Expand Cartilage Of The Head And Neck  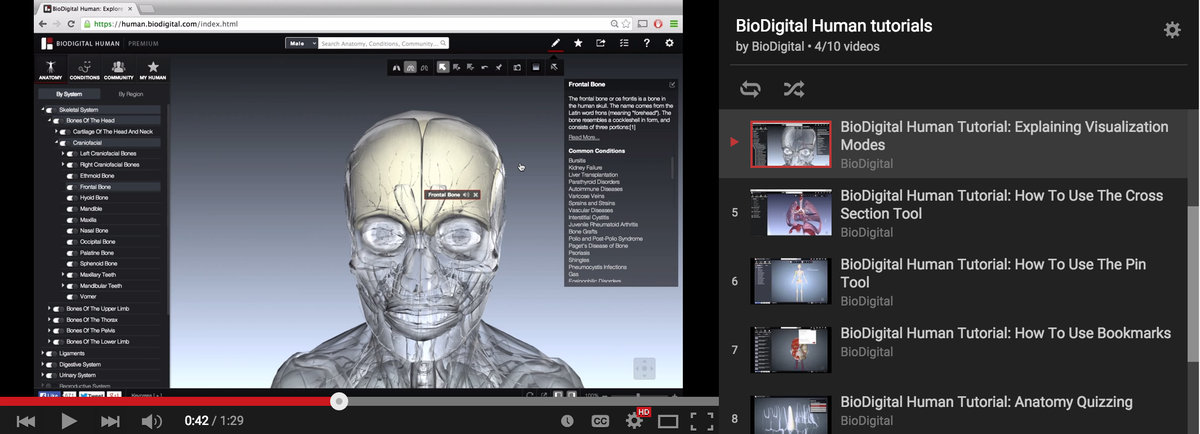pyautogui.click(x=56, y=132)
